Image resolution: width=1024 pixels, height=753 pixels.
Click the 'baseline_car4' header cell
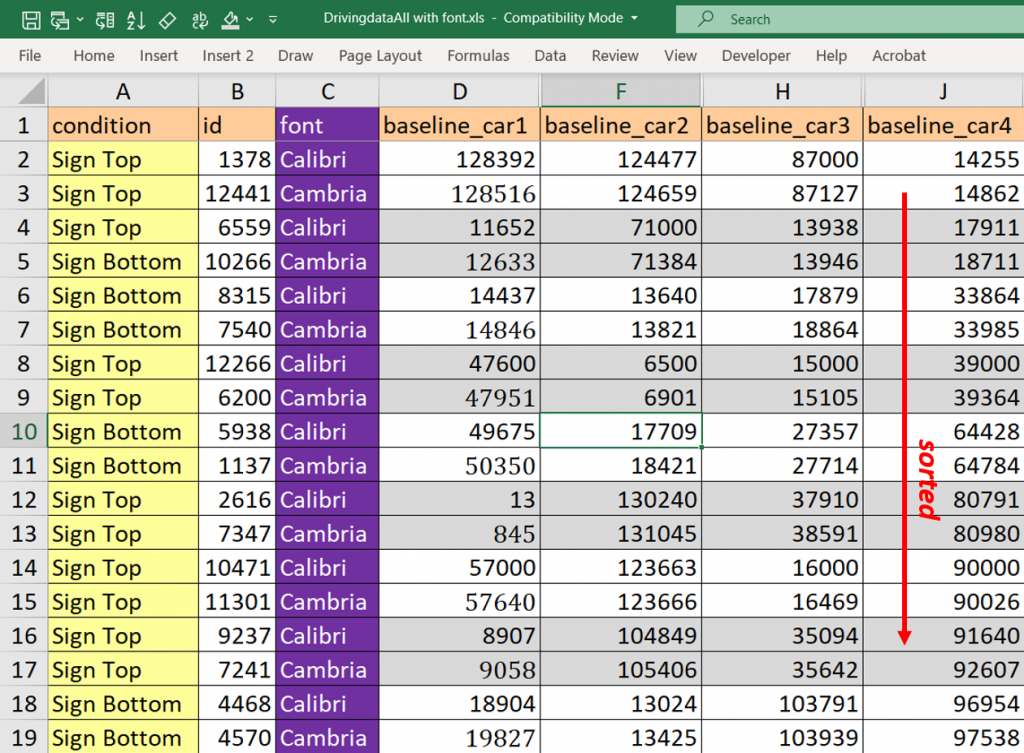[943, 125]
